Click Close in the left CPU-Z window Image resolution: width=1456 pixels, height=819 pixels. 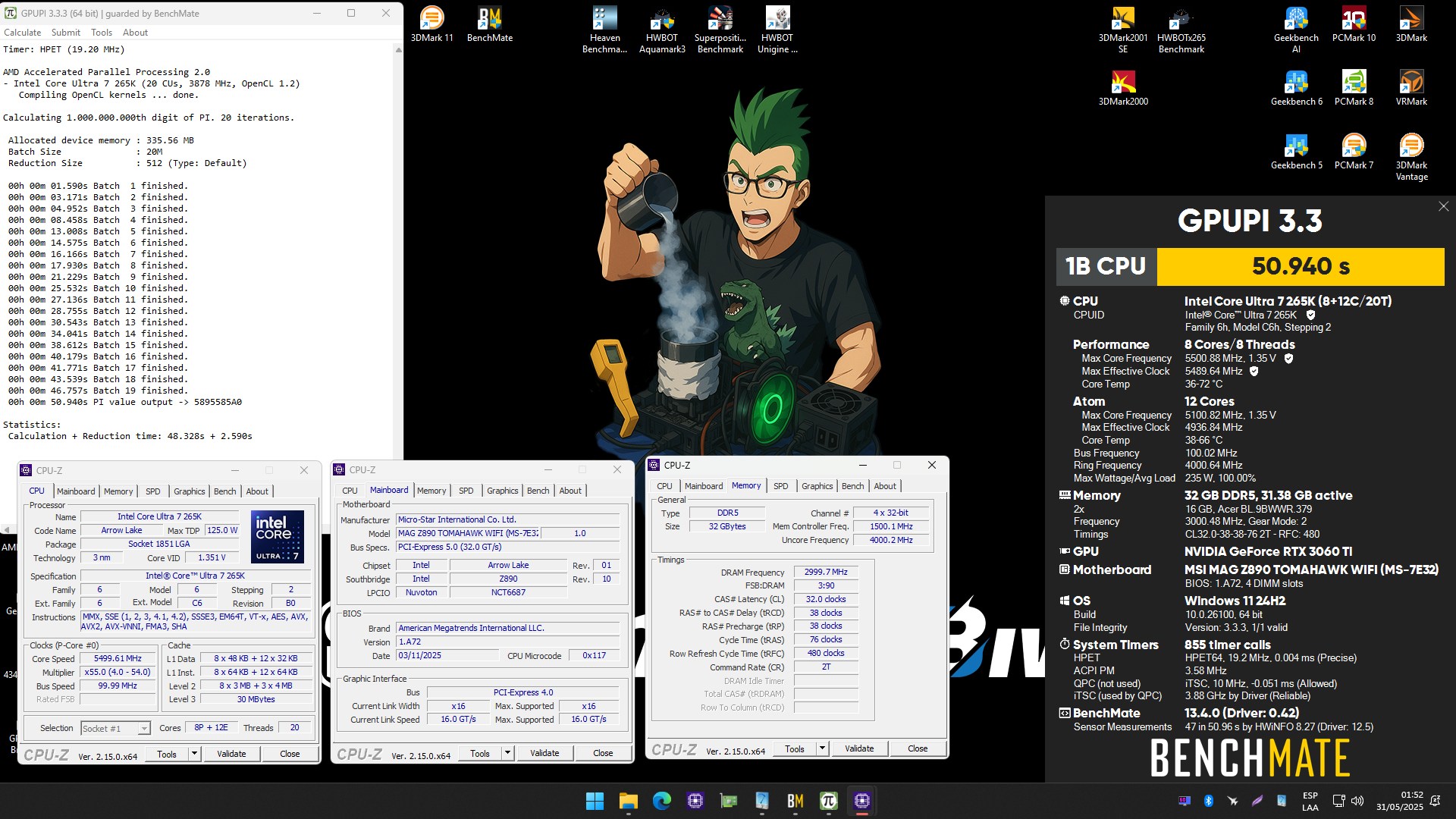[x=290, y=754]
